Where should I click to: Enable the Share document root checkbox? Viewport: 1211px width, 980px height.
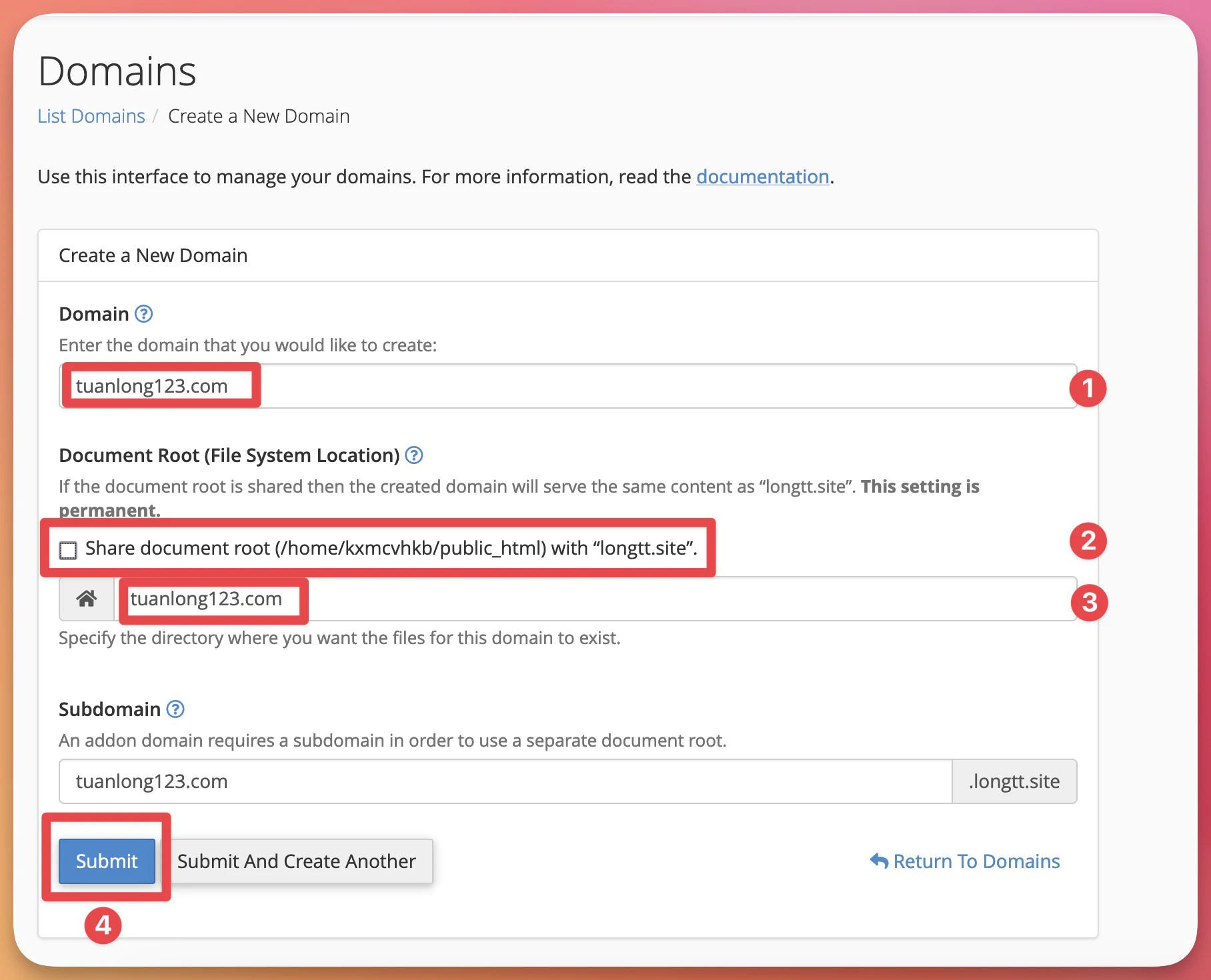[x=68, y=550]
